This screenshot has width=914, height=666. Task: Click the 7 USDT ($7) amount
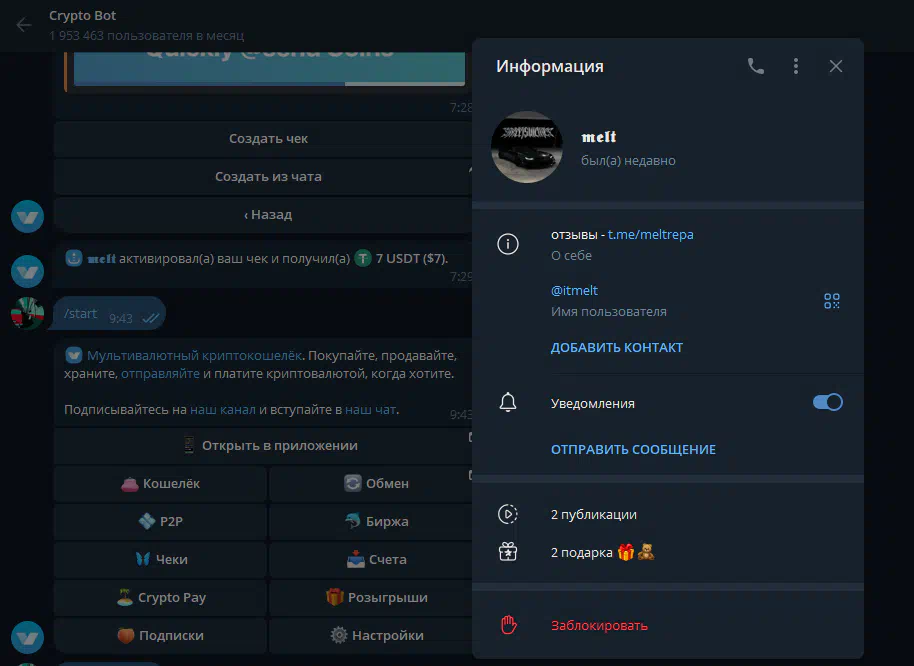[x=411, y=258]
